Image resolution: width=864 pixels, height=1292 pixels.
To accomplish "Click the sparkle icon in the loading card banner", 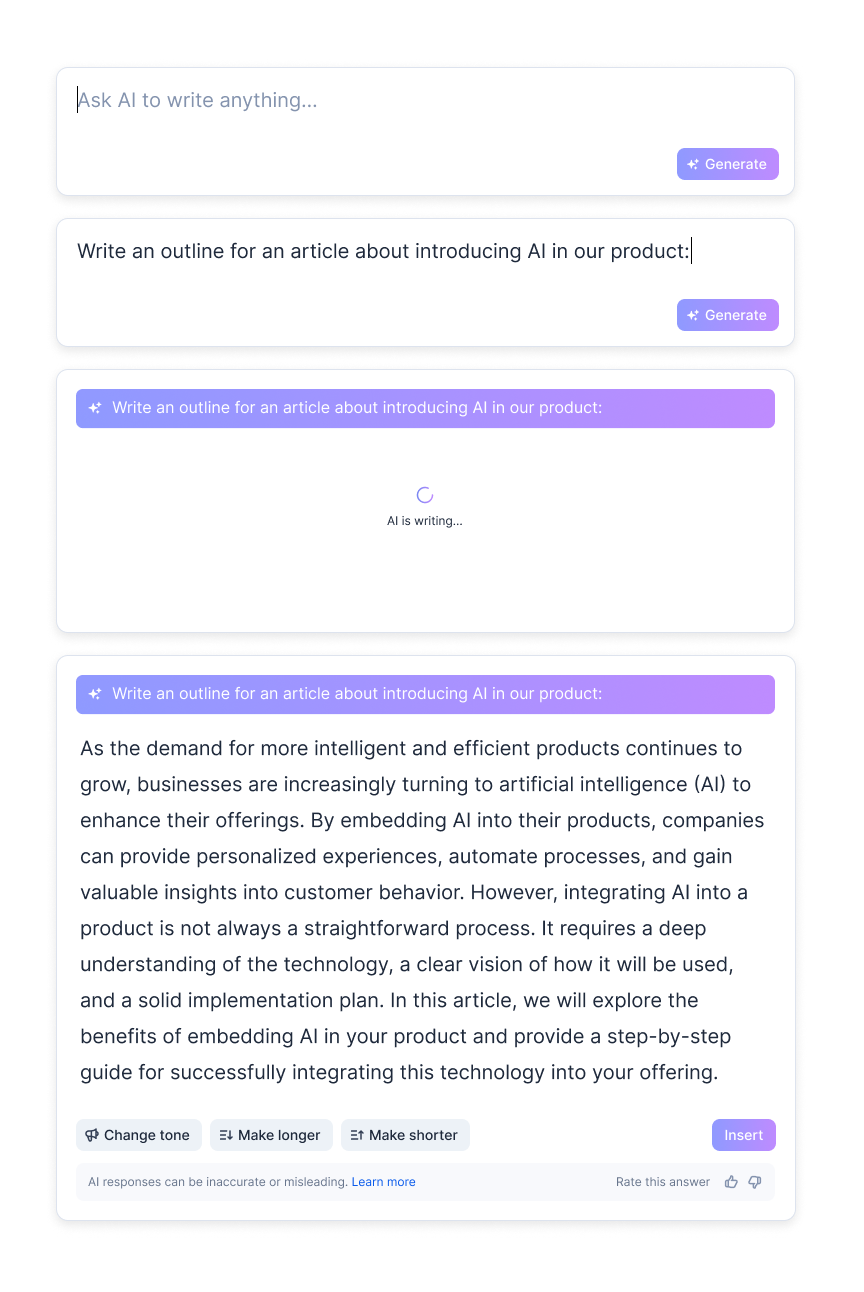I will [x=95, y=408].
